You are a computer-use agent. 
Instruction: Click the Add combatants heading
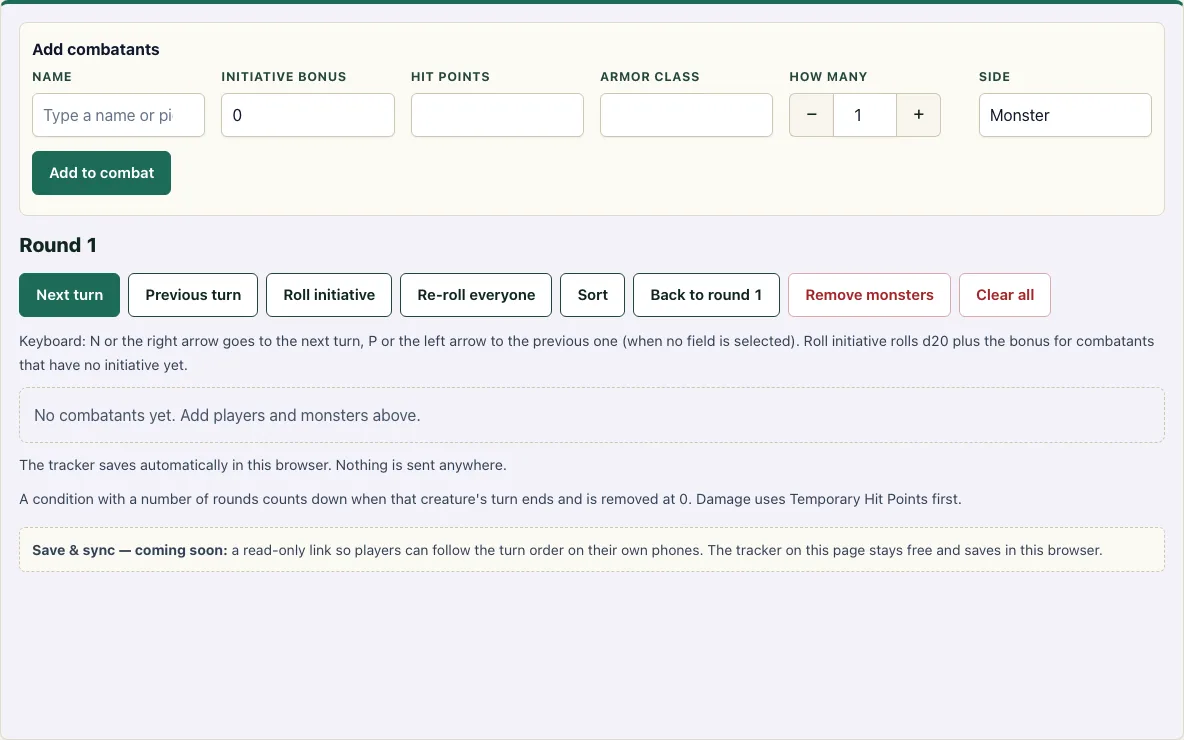click(96, 49)
